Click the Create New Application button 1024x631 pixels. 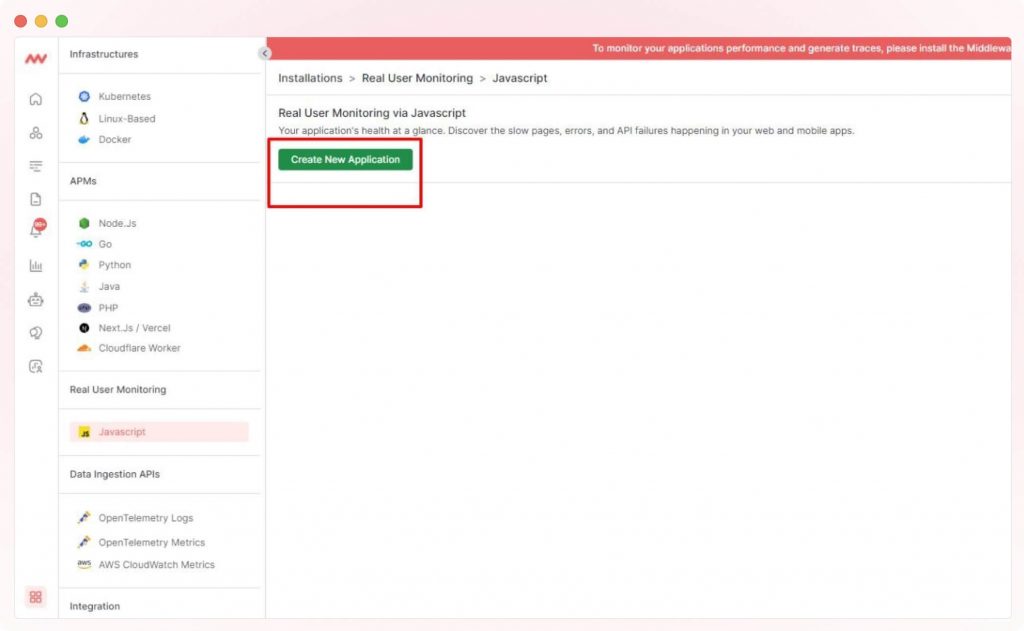coord(345,159)
